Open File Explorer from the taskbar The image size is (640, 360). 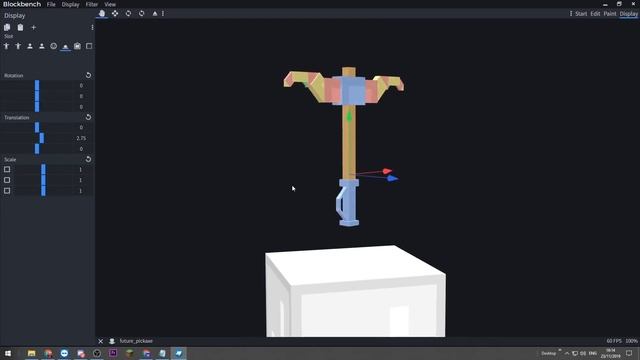[x=31, y=353]
